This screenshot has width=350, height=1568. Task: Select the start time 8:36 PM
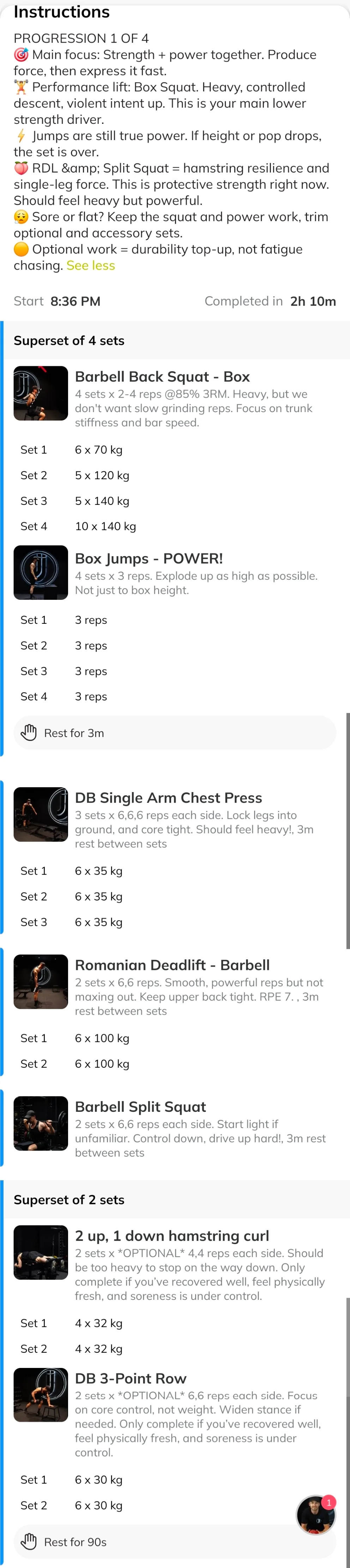pyautogui.click(x=76, y=301)
